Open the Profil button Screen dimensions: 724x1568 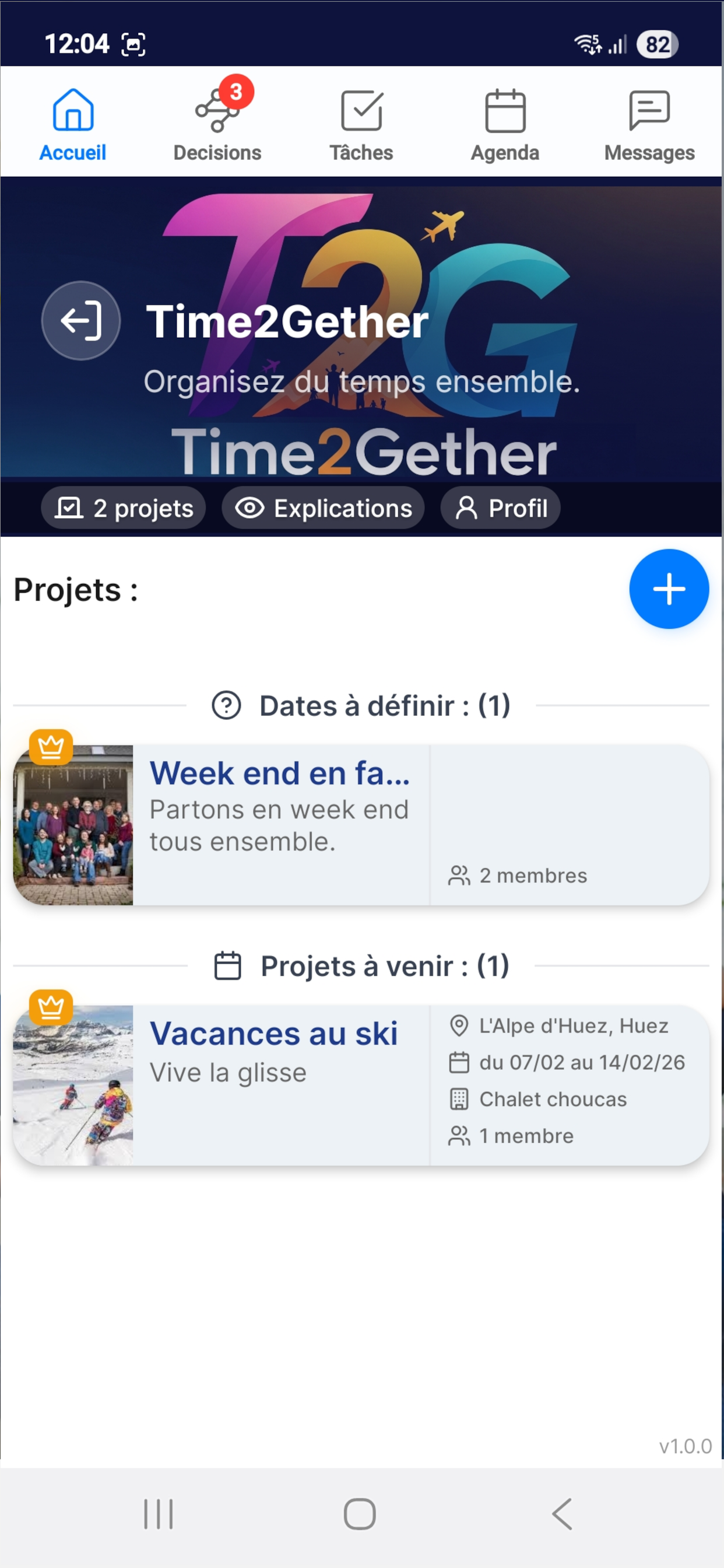501,508
